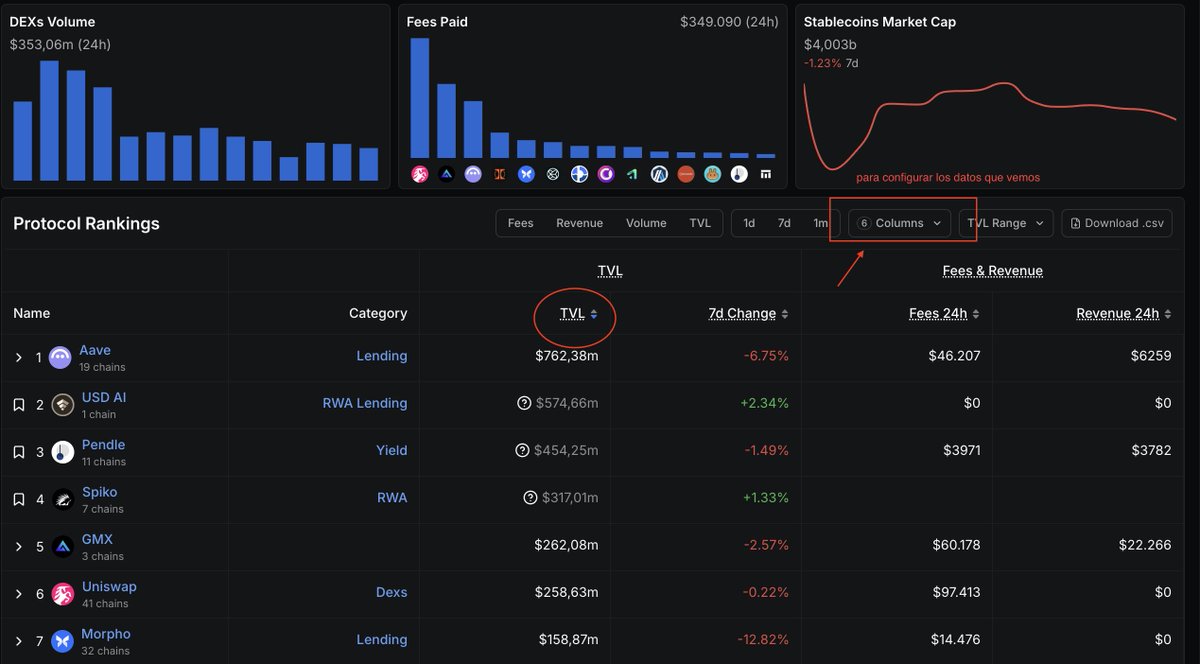
Task: Click the red-orange circle icon under Fees Paid
Action: pos(685,174)
